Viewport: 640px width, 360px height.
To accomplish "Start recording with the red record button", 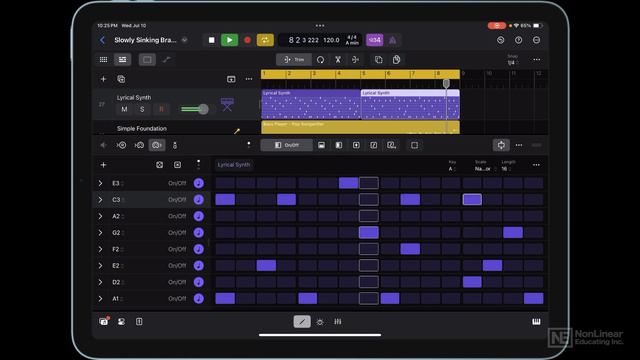I will pos(247,40).
